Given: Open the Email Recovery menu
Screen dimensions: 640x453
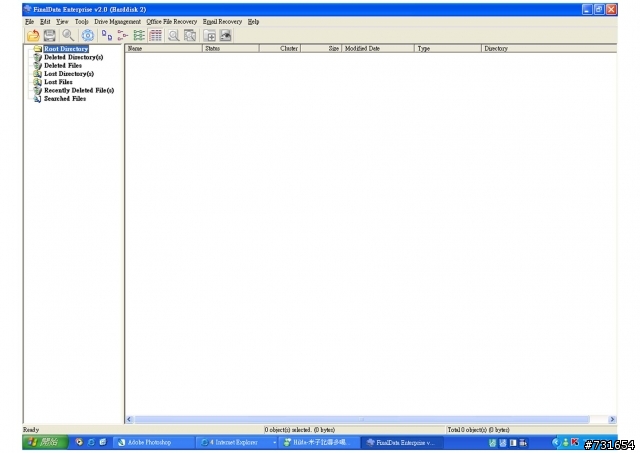Looking at the screenshot, I should (222, 22).
